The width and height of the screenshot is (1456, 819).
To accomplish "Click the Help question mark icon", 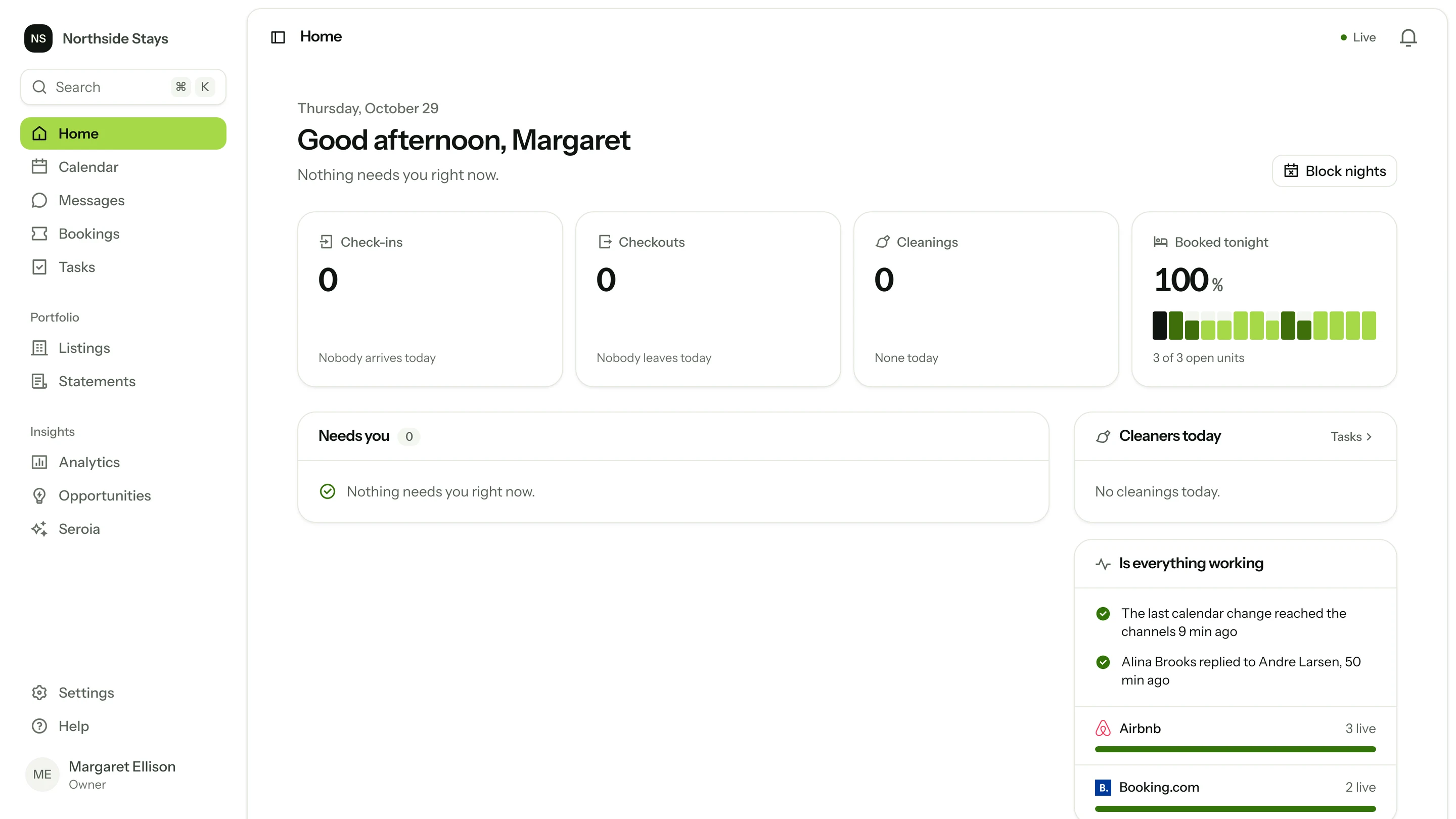I will coord(39,726).
